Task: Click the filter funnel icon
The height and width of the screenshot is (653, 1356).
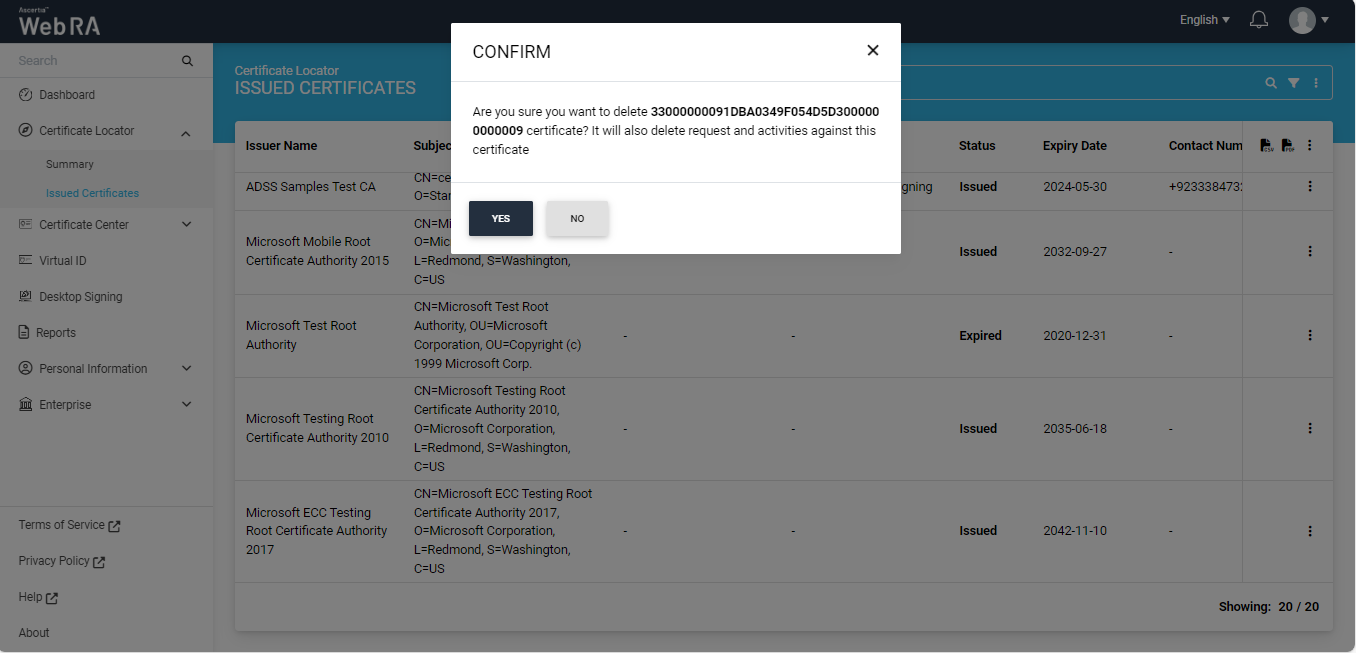Action: (x=1294, y=83)
